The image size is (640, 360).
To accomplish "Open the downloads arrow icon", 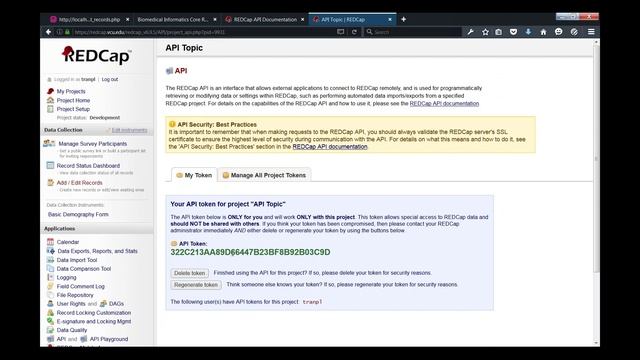I will tap(528, 32).
